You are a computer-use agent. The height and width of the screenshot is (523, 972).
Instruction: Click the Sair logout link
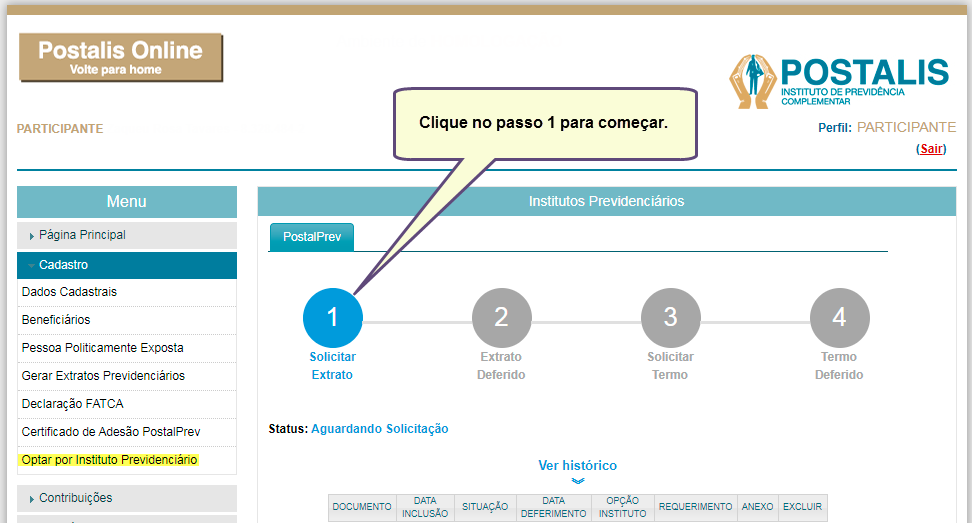coord(931,149)
